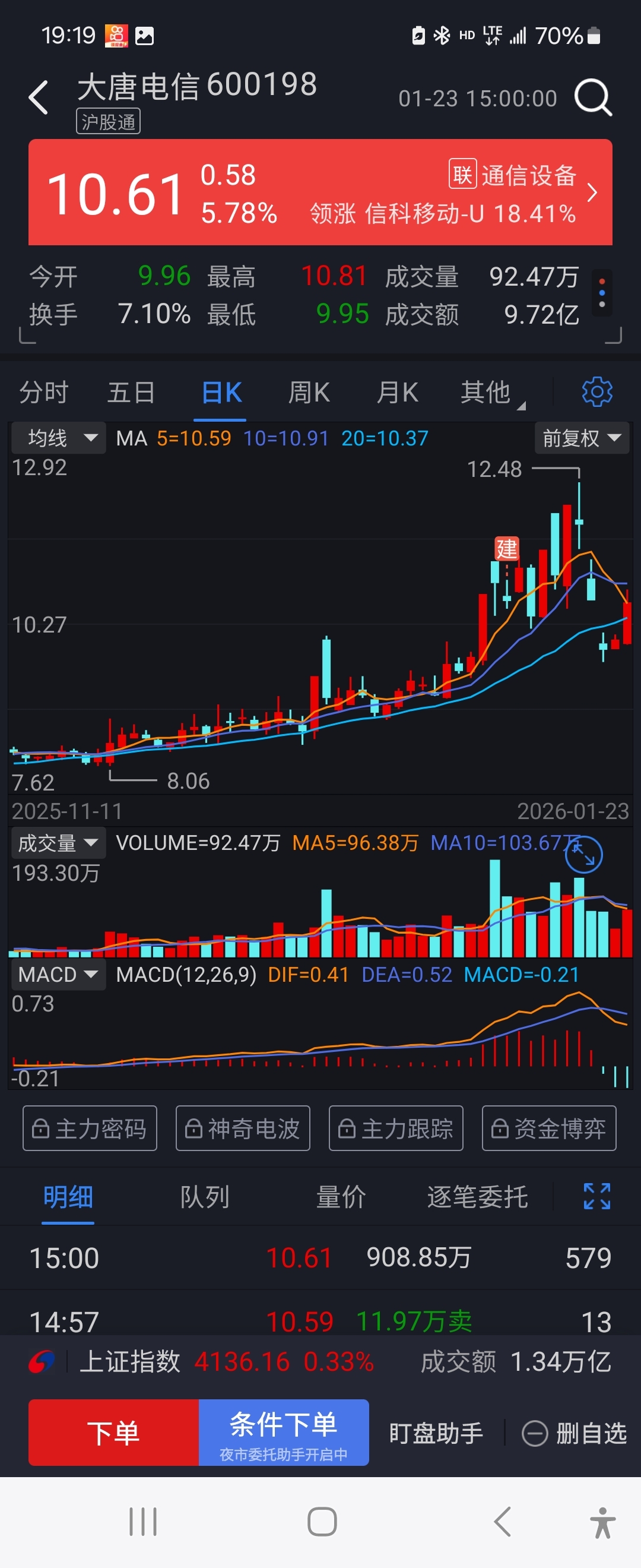Viewport: 641px width, 1568px height.
Task: Tap 领涨 信科移动-U 18.41% link
Action: (x=443, y=214)
